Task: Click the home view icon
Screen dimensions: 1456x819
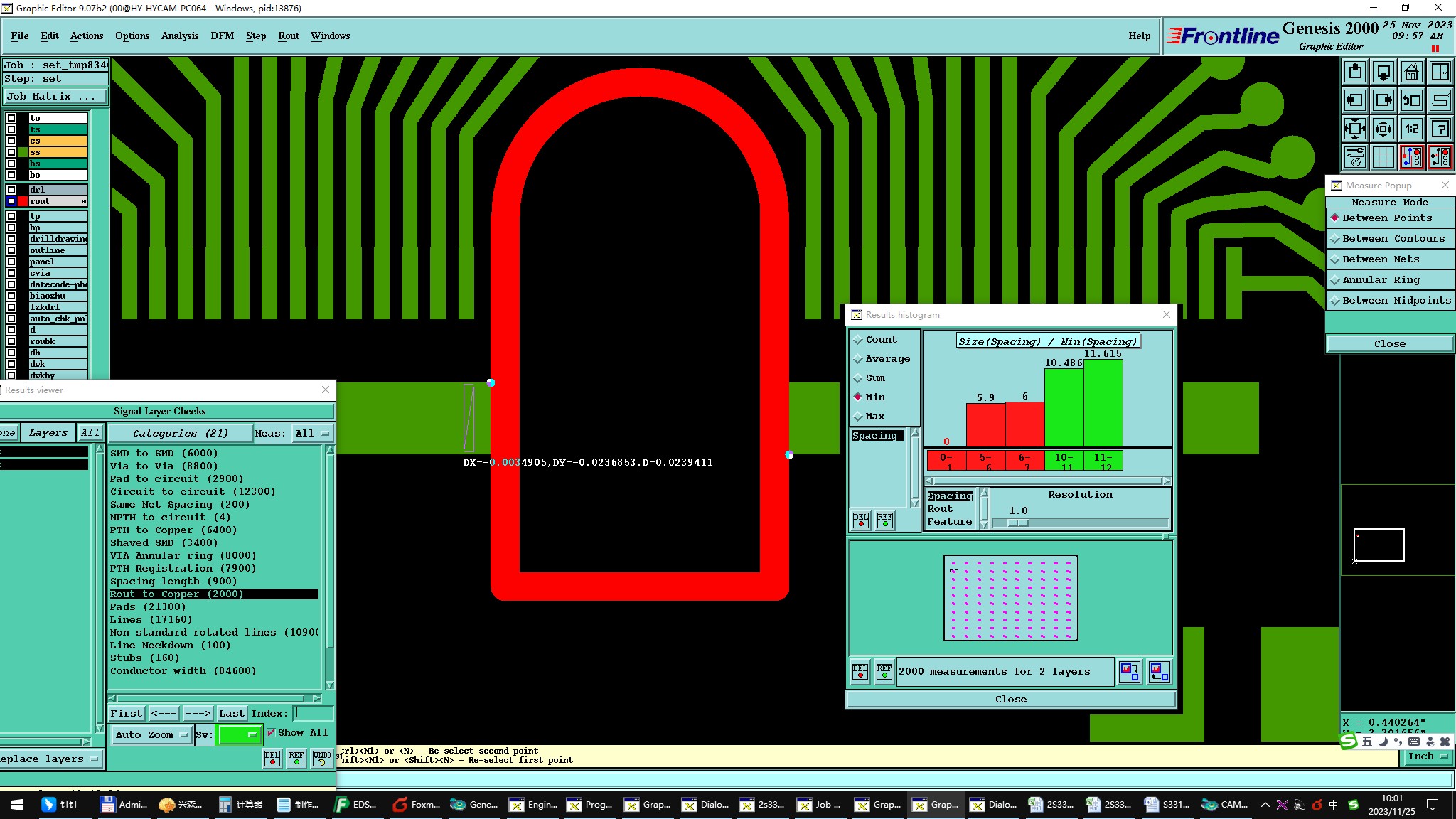Action: click(1411, 72)
